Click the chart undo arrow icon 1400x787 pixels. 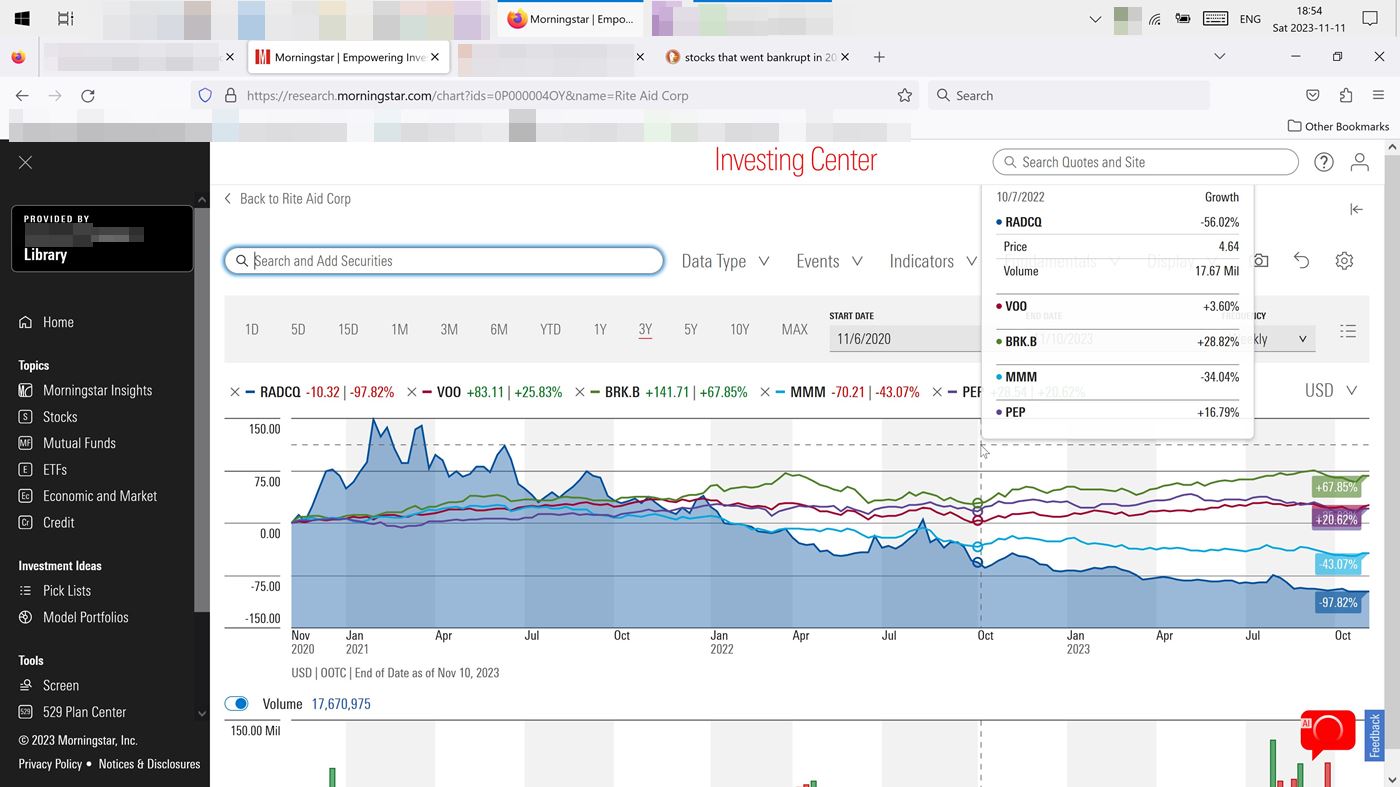click(1301, 260)
